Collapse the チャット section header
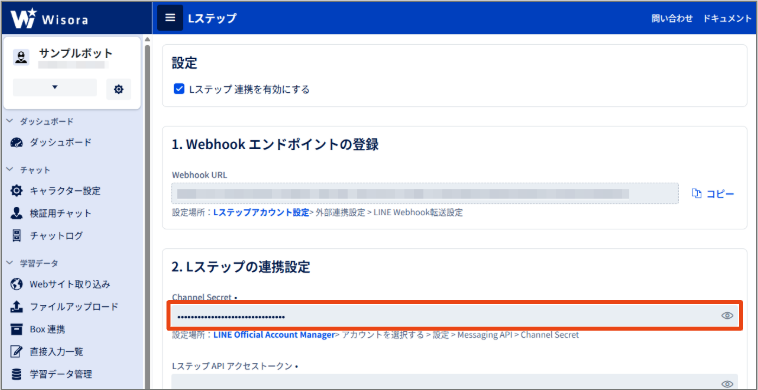This screenshot has height=390, width=758. click(x=29, y=170)
